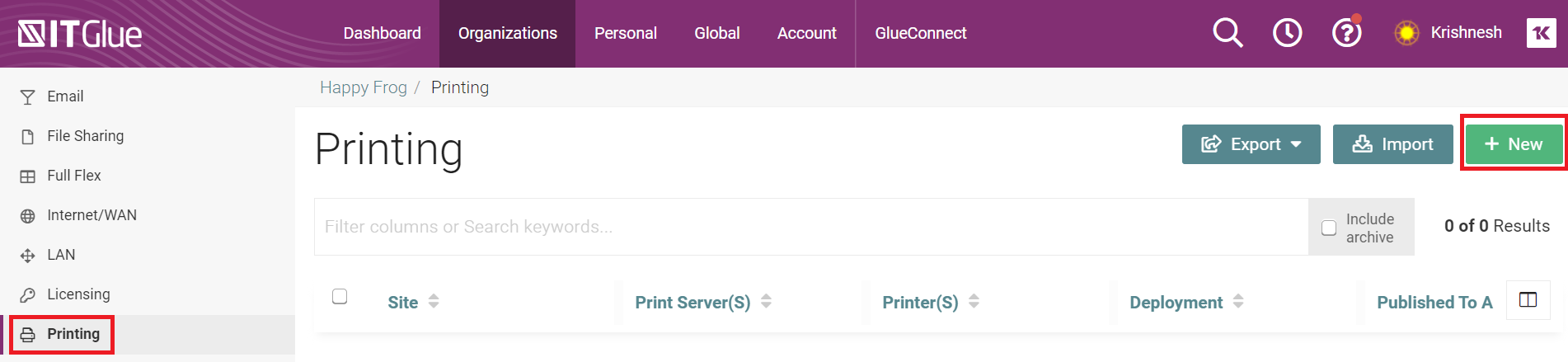This screenshot has height=362, width=1568.
Task: Click the 0 of 0 Results text
Action: coord(1497,226)
